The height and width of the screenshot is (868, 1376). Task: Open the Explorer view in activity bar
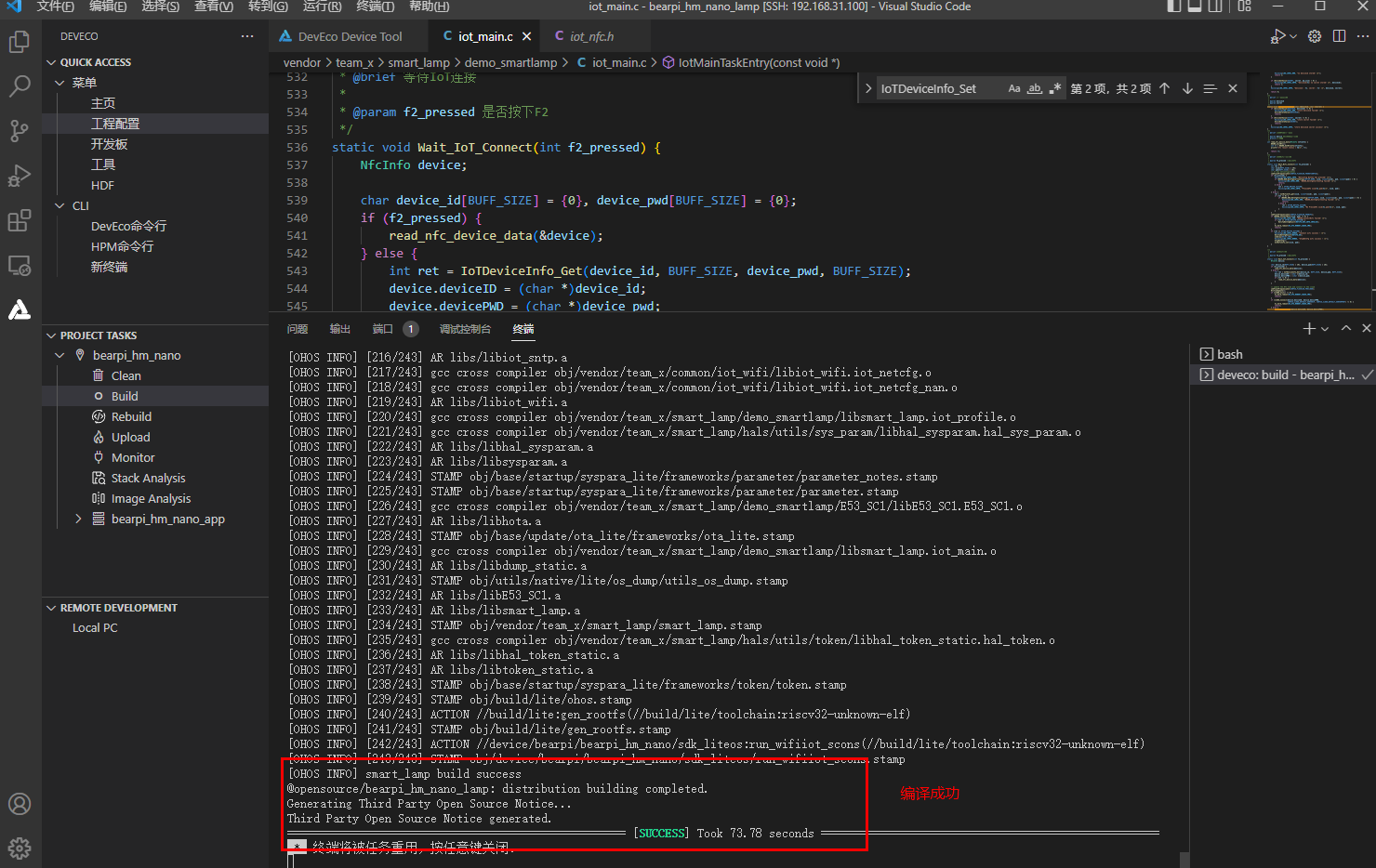point(20,42)
